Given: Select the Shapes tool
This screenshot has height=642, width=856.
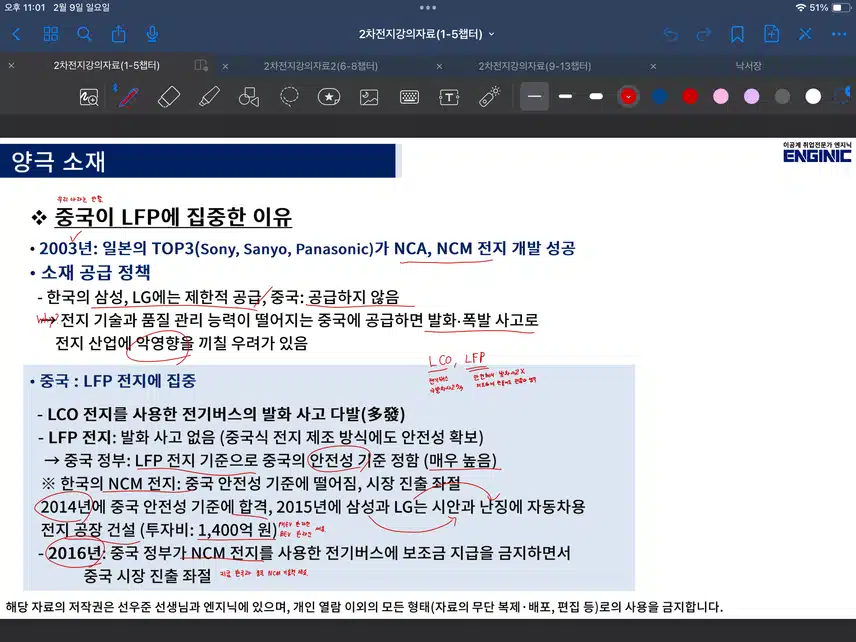Looking at the screenshot, I should tap(249, 97).
